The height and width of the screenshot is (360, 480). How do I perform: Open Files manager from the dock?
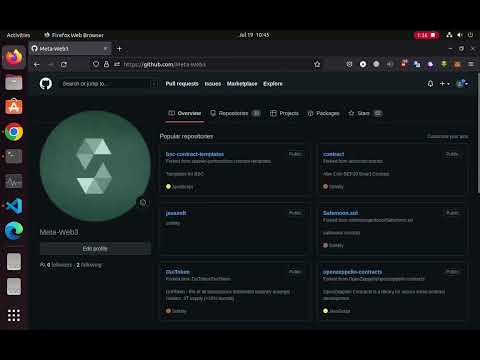click(14, 82)
